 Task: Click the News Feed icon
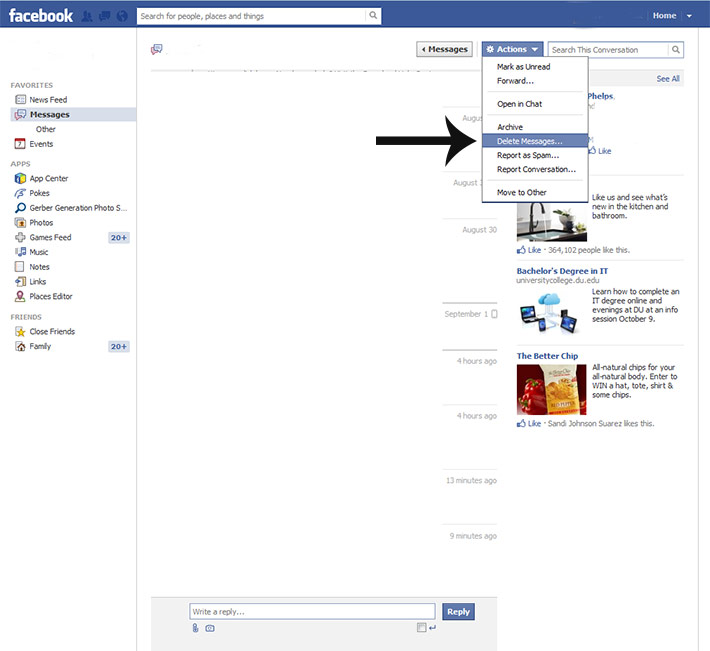(20, 100)
